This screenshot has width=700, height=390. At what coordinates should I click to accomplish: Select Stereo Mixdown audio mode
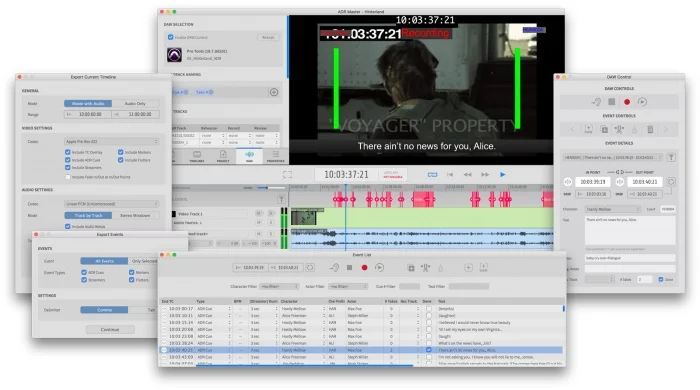pos(135,215)
